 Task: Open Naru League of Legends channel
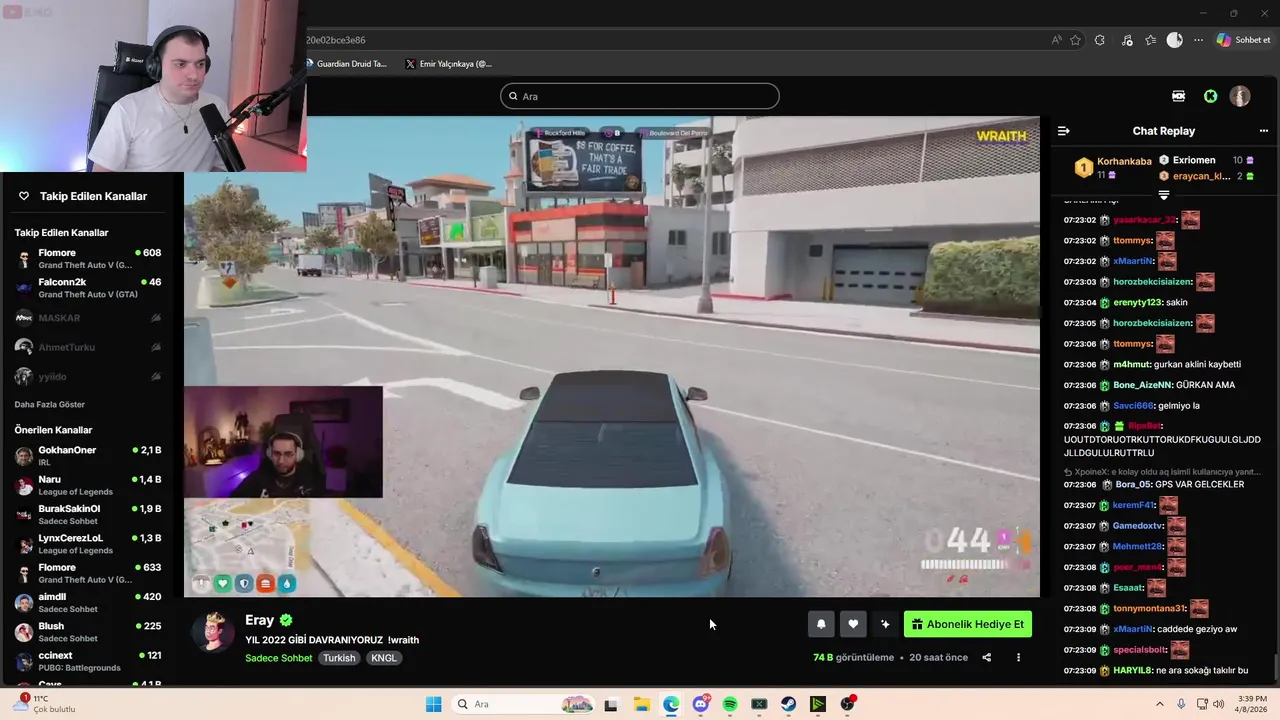(x=88, y=485)
